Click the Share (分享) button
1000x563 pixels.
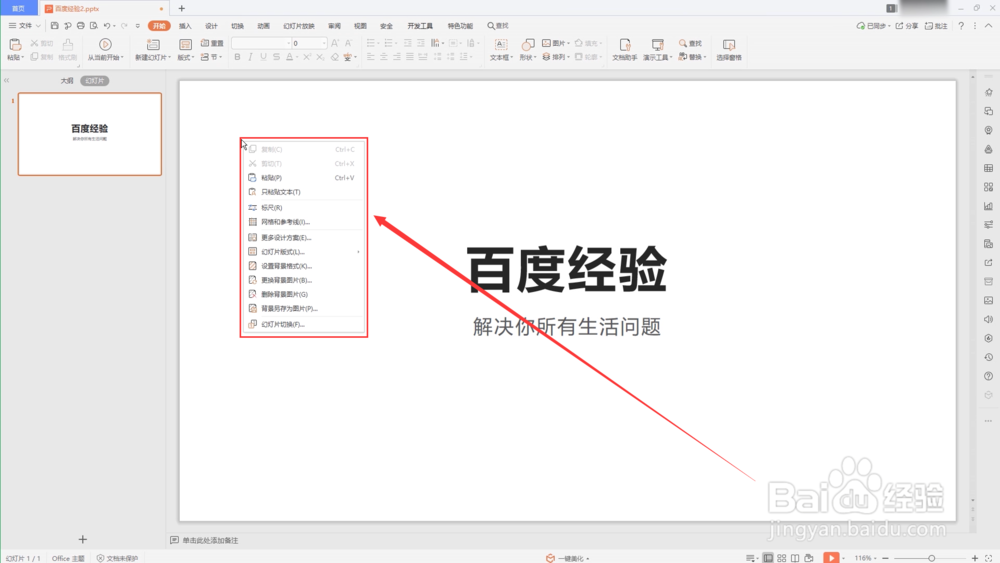coord(907,26)
